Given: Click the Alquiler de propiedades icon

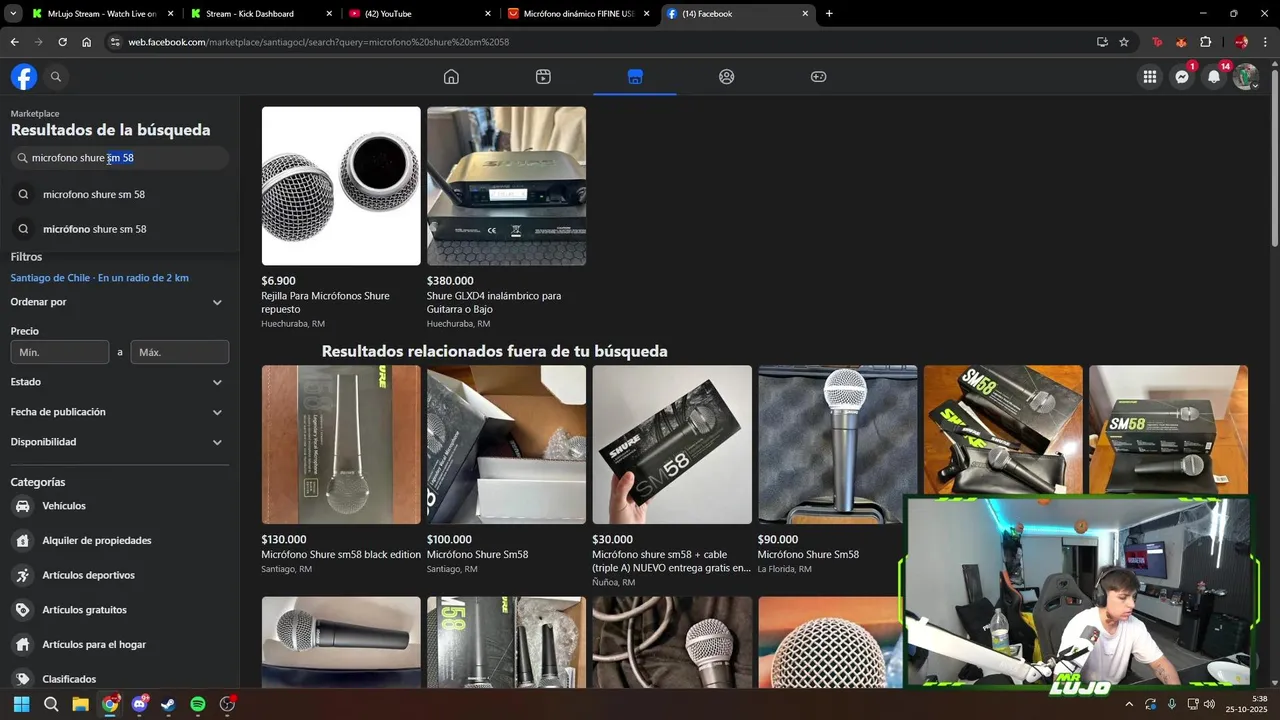Looking at the screenshot, I should click(x=23, y=541).
